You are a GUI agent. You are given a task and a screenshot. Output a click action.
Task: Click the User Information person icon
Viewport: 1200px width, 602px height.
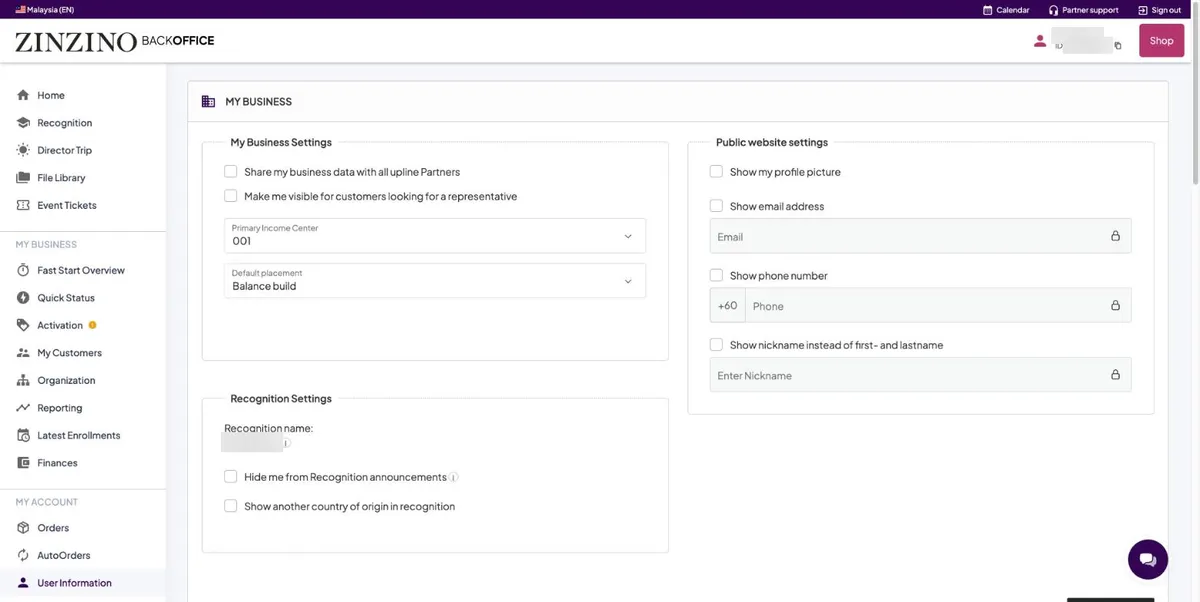tap(23, 583)
